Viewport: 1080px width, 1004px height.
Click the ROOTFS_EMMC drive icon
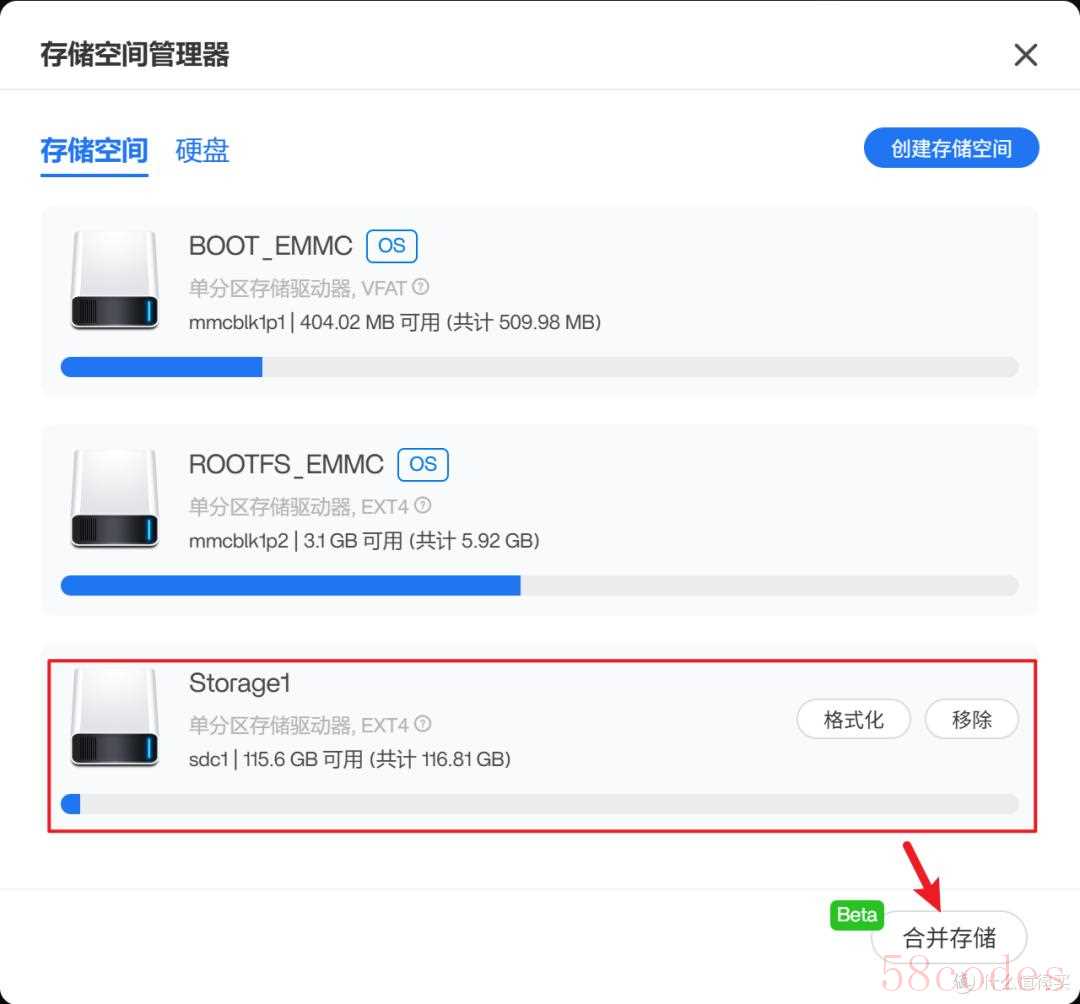(114, 499)
